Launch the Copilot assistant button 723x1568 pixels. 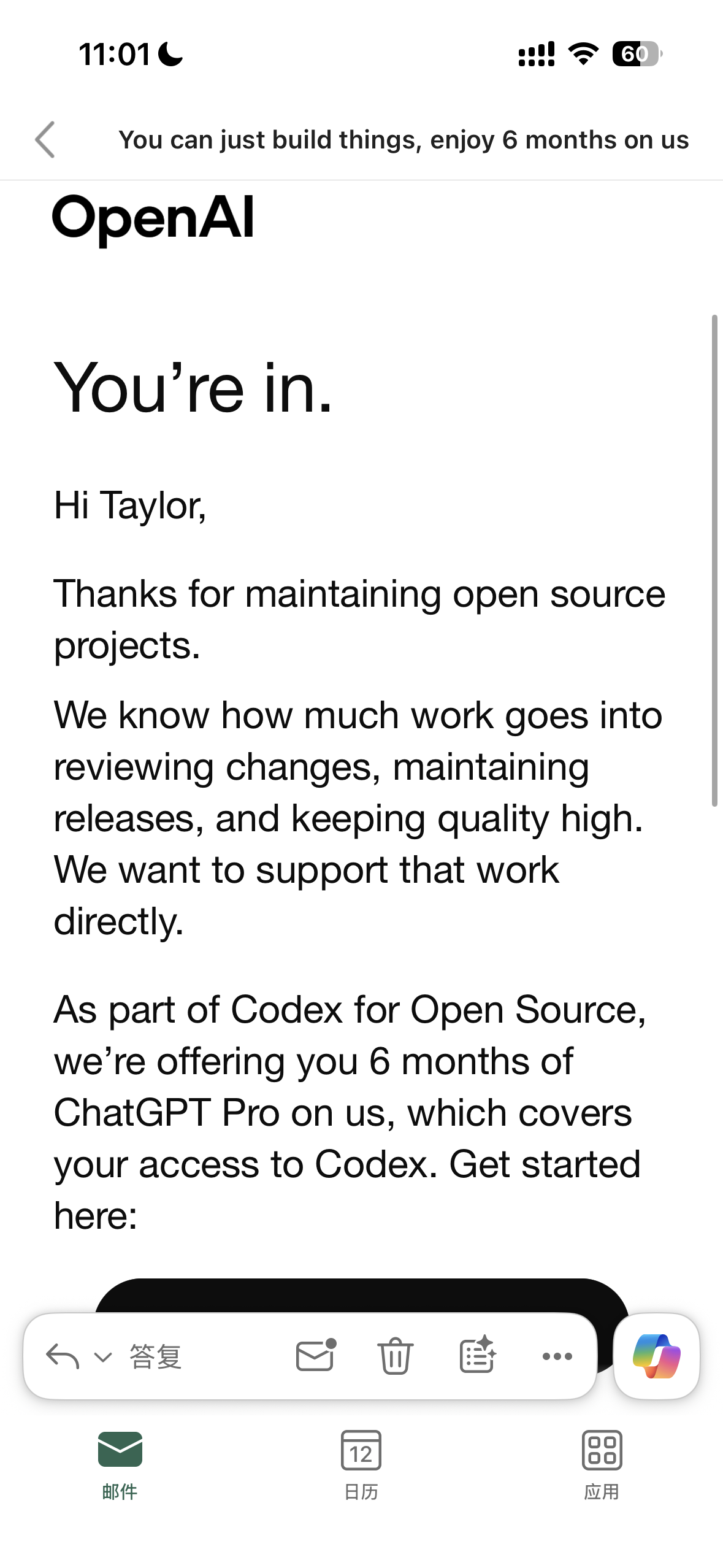click(x=656, y=1356)
